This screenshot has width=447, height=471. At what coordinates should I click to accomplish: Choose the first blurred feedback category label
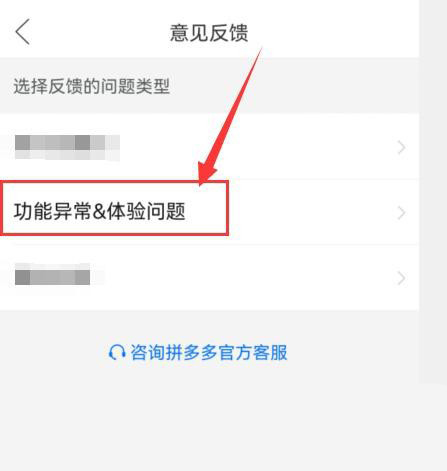[67, 147]
